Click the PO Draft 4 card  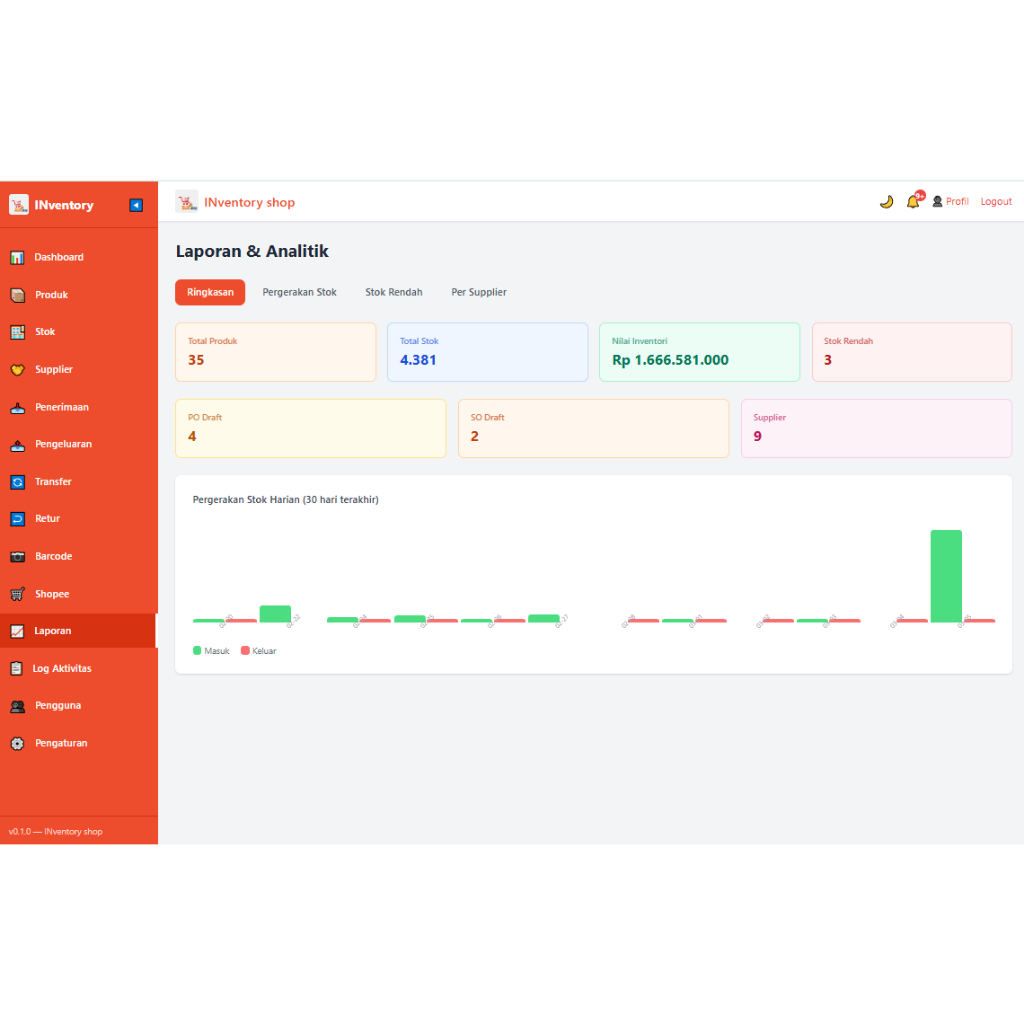pos(311,428)
